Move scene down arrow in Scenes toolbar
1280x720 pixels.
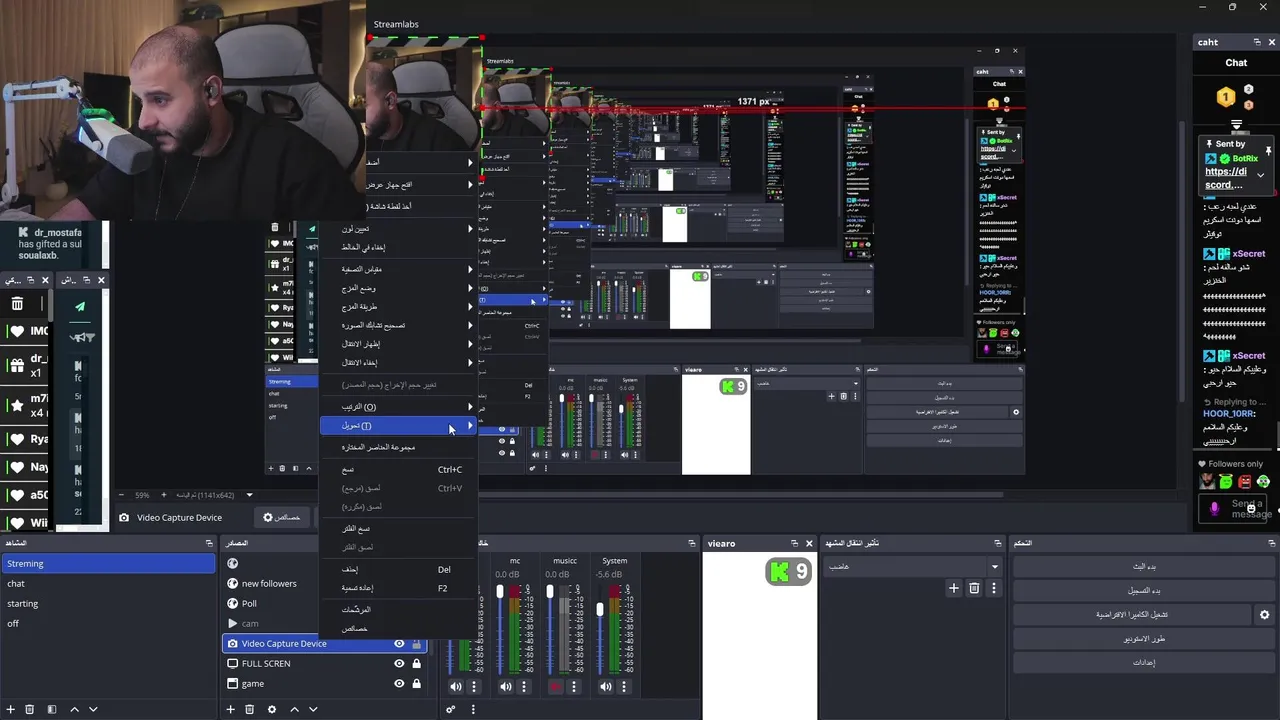pyautogui.click(x=93, y=709)
